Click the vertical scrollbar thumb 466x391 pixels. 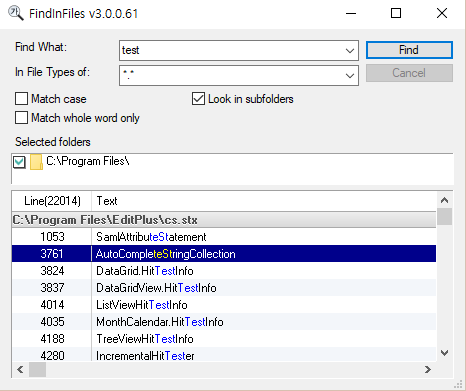444,217
